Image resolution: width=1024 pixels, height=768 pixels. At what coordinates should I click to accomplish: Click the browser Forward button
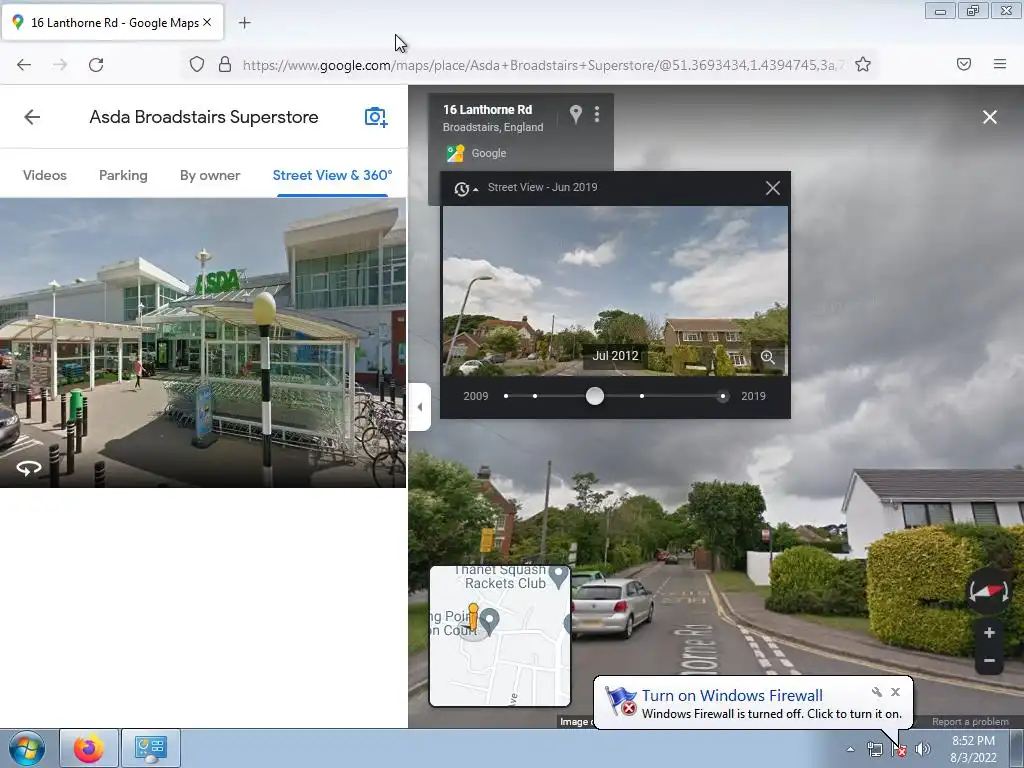[60, 64]
